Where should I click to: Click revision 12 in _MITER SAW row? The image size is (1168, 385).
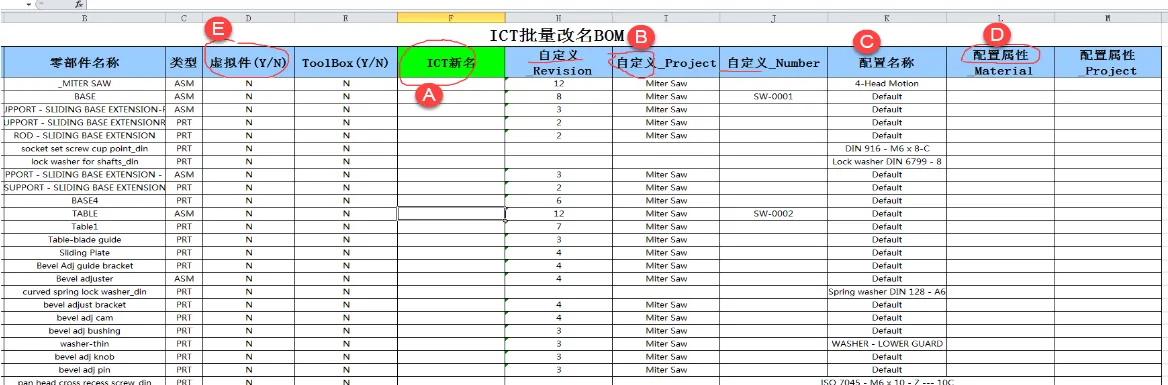559,84
